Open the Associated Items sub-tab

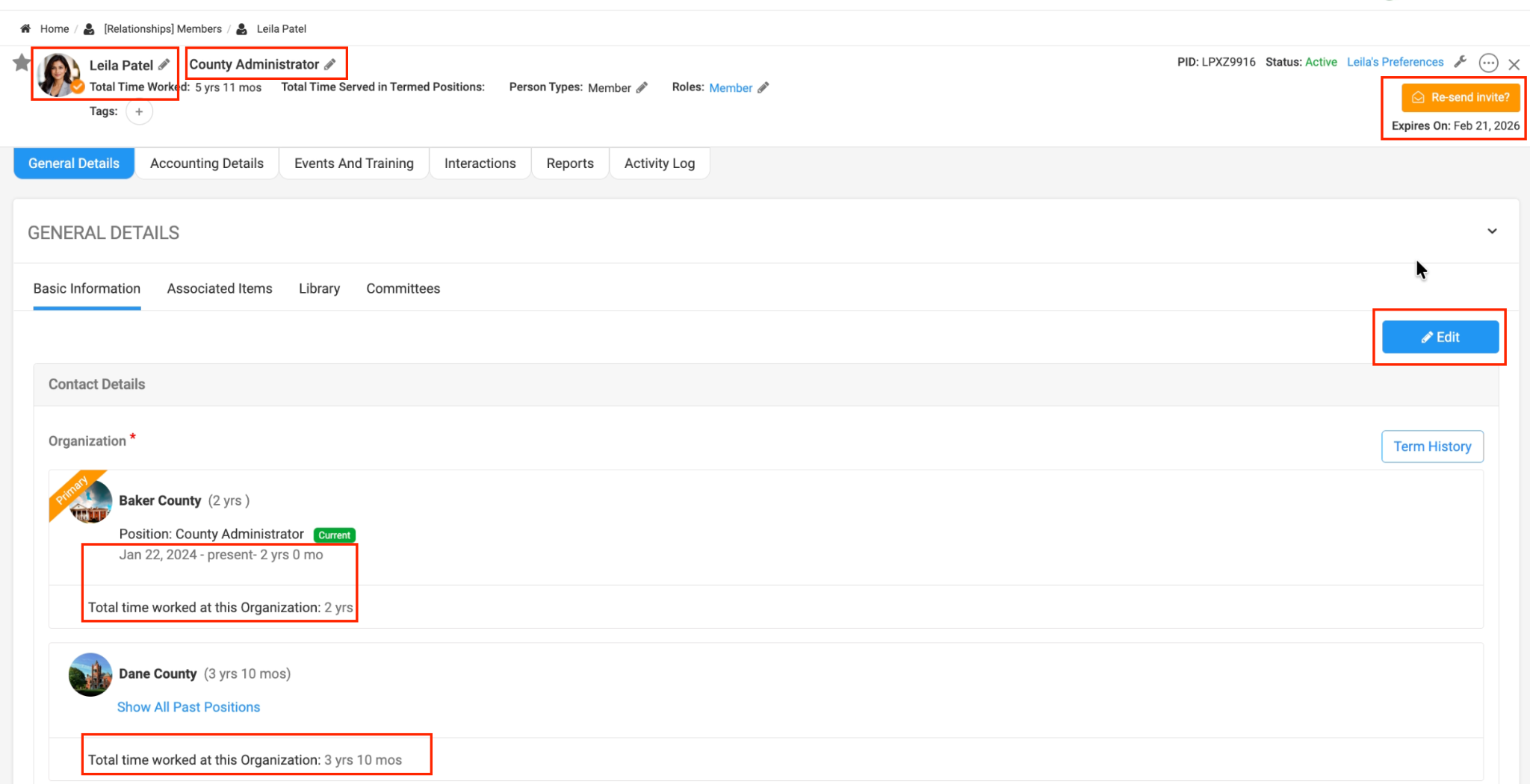220,289
